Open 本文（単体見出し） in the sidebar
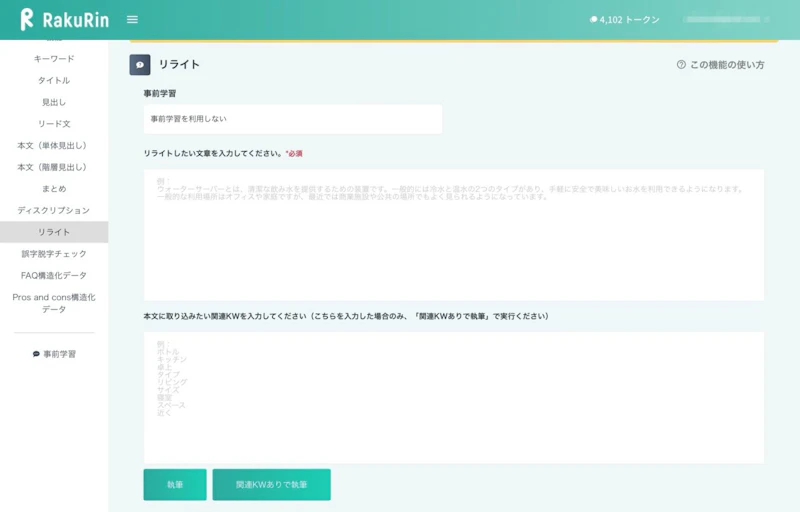Screen dimensions: 800x512 (54, 145)
